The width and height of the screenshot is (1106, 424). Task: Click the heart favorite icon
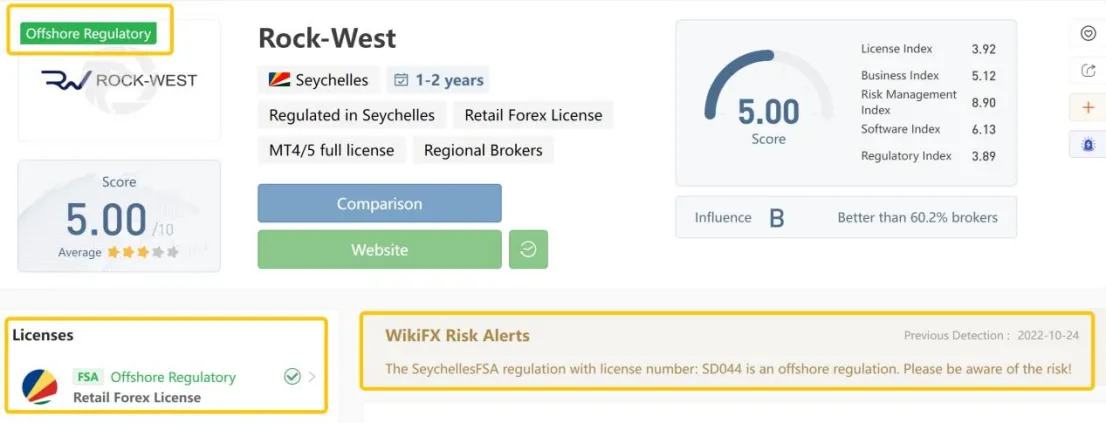coord(1087,33)
